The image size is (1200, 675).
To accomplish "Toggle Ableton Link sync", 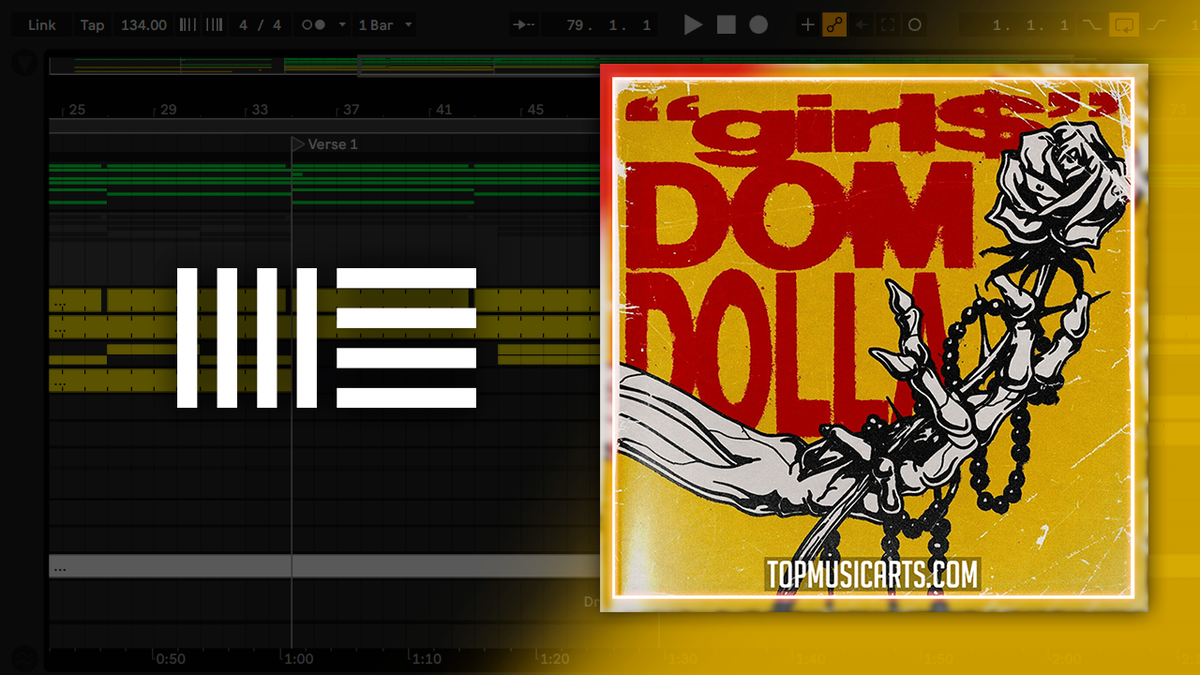I will [x=42, y=24].
